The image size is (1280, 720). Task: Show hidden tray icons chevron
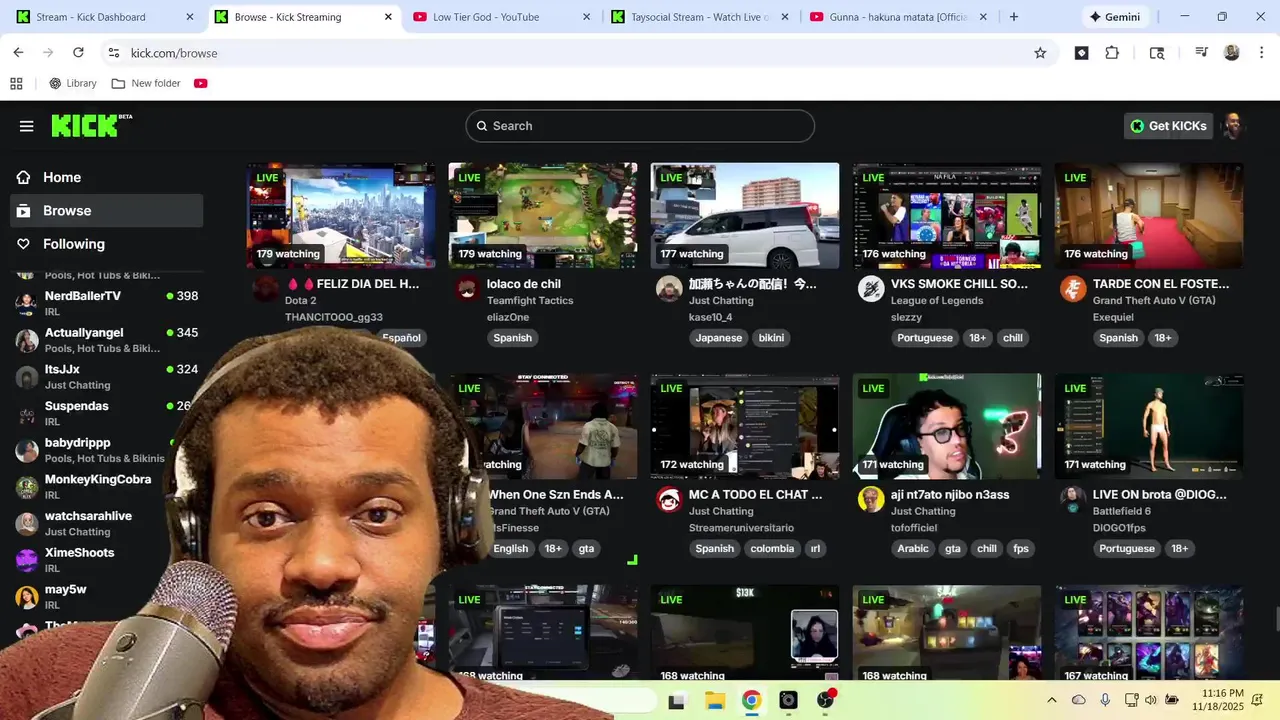point(1051,701)
